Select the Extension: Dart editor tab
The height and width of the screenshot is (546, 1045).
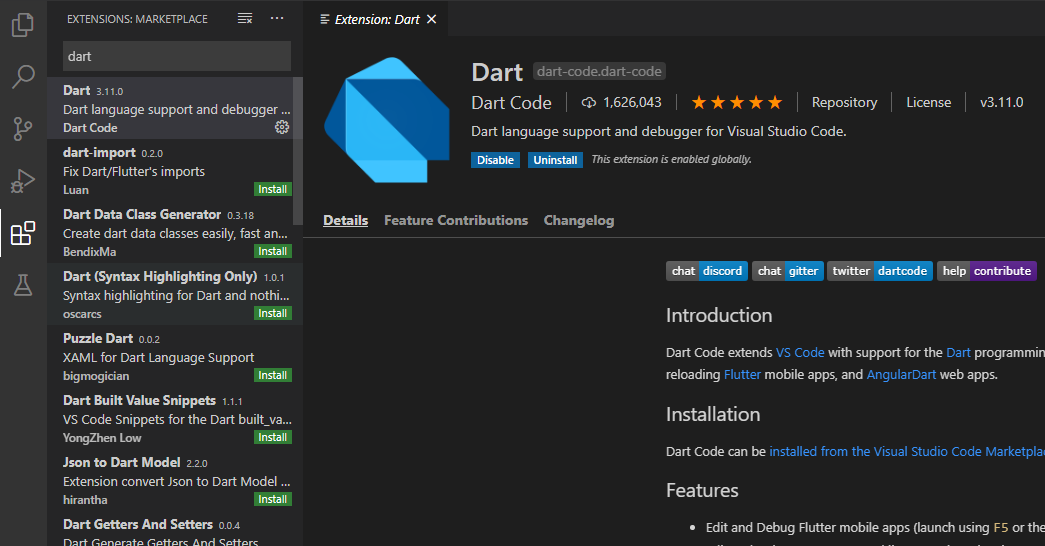click(x=377, y=19)
